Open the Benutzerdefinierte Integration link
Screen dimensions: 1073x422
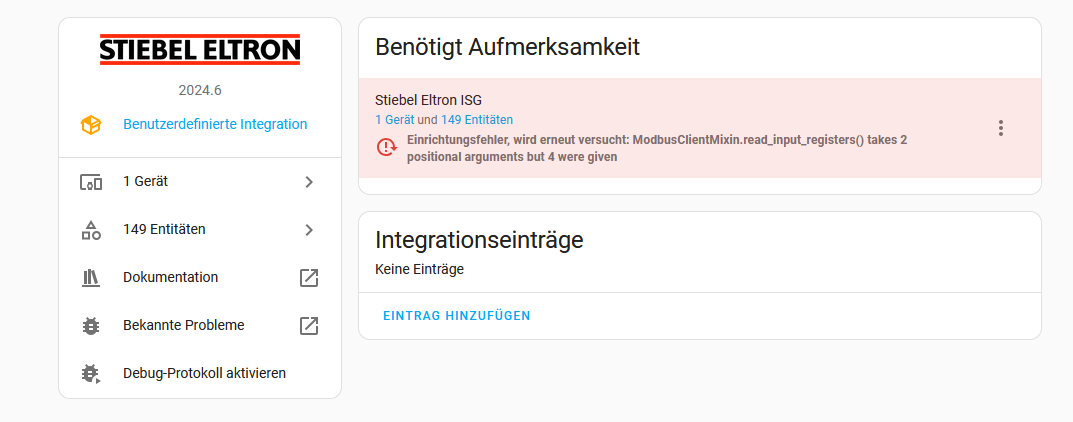click(x=215, y=124)
